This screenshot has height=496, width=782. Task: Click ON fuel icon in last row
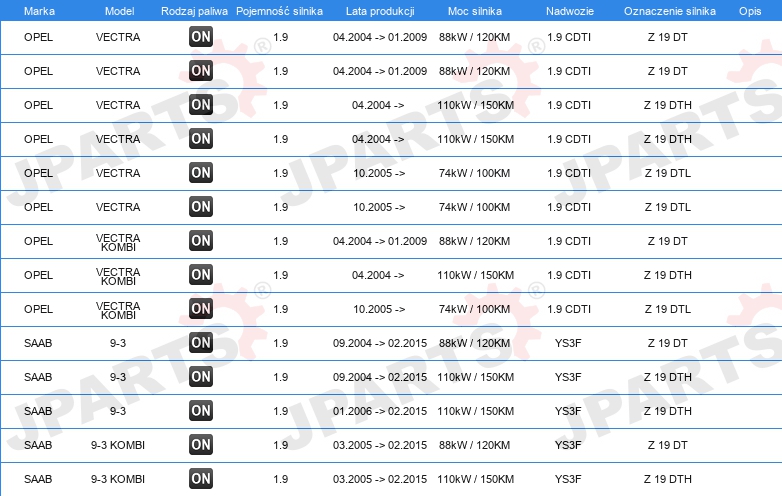pos(201,479)
